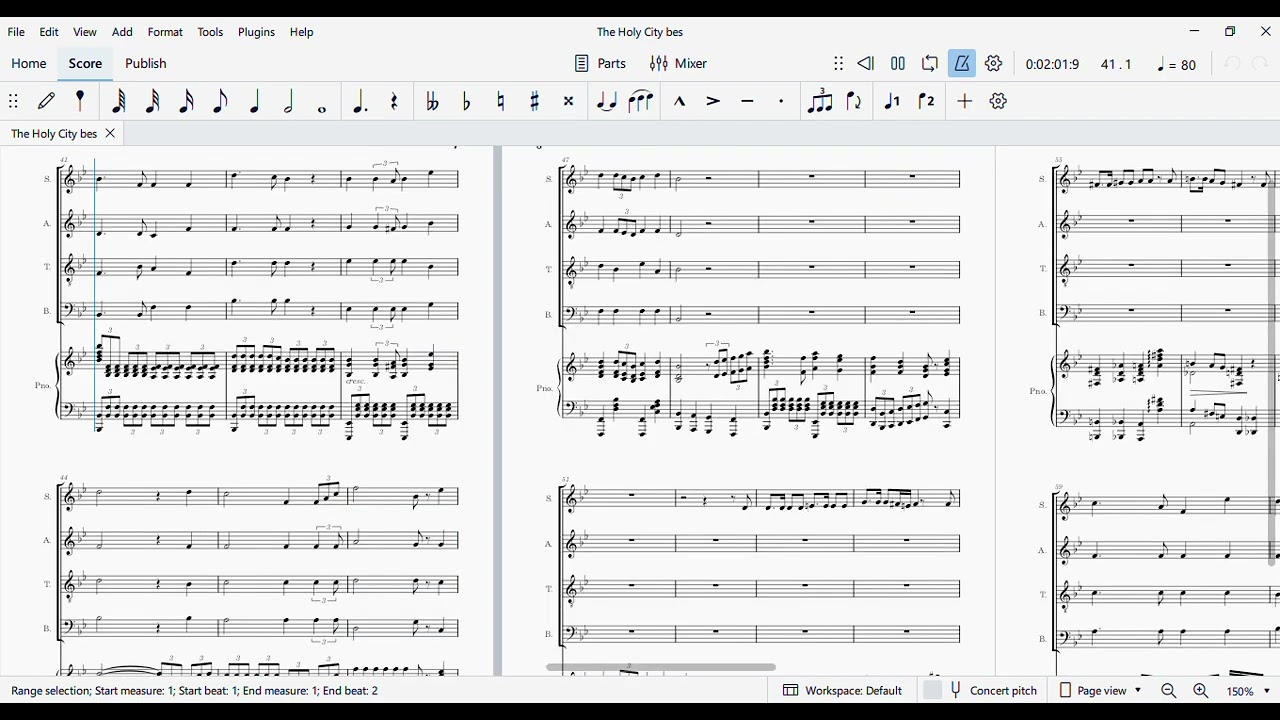Zoom in the score

click(x=1201, y=691)
